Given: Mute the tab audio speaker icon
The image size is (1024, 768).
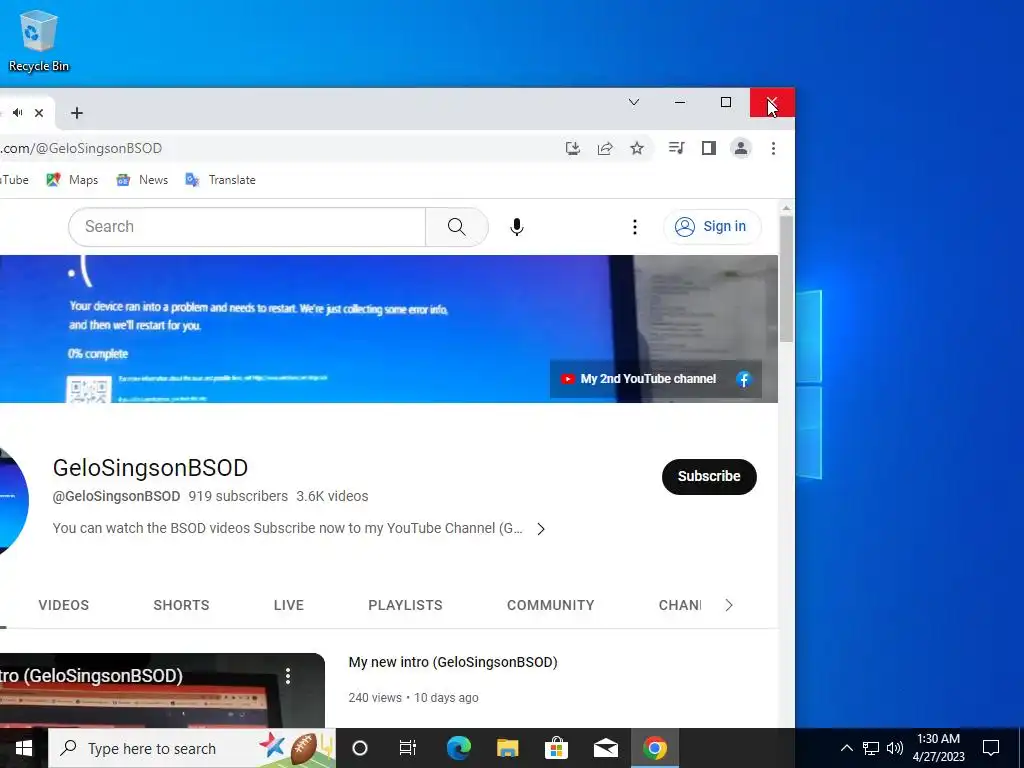Looking at the screenshot, I should pos(18,113).
